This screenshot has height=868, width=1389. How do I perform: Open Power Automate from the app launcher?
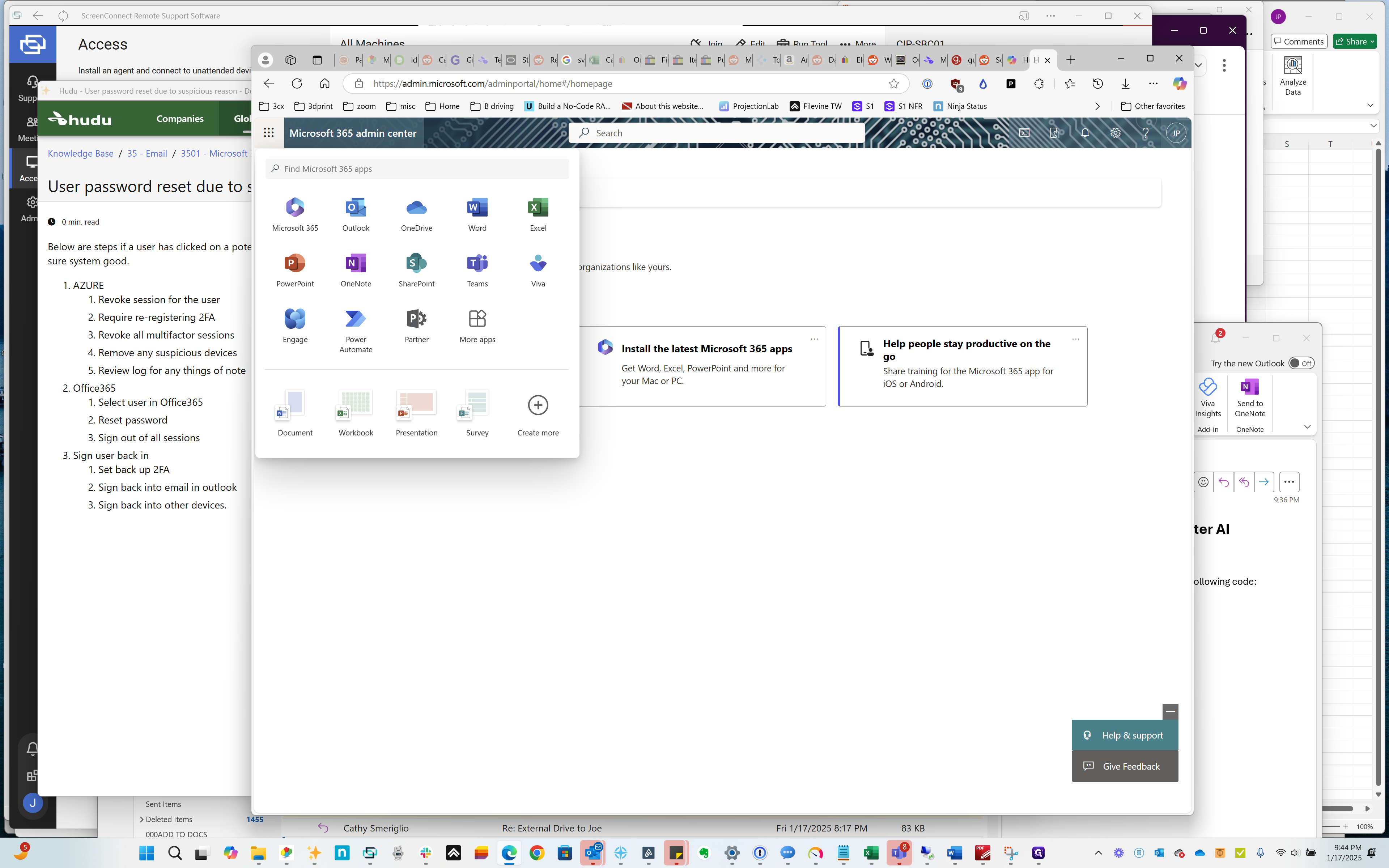pos(356,330)
